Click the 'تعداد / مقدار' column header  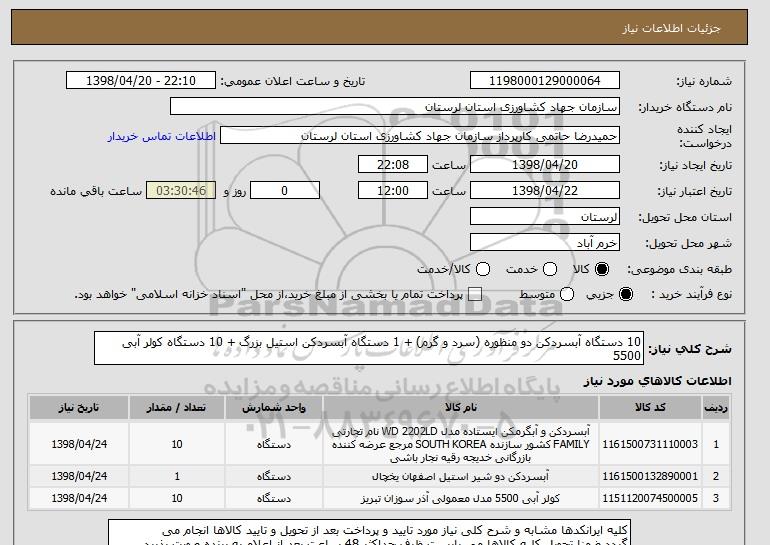coord(177,408)
